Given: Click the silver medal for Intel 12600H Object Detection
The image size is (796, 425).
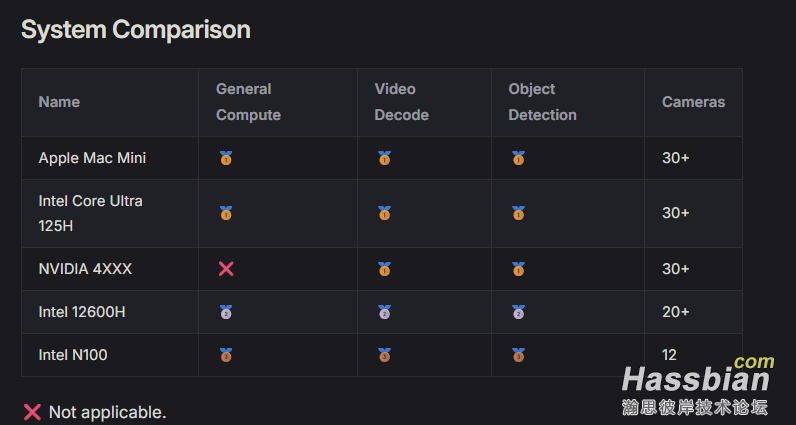Looking at the screenshot, I should [518, 312].
